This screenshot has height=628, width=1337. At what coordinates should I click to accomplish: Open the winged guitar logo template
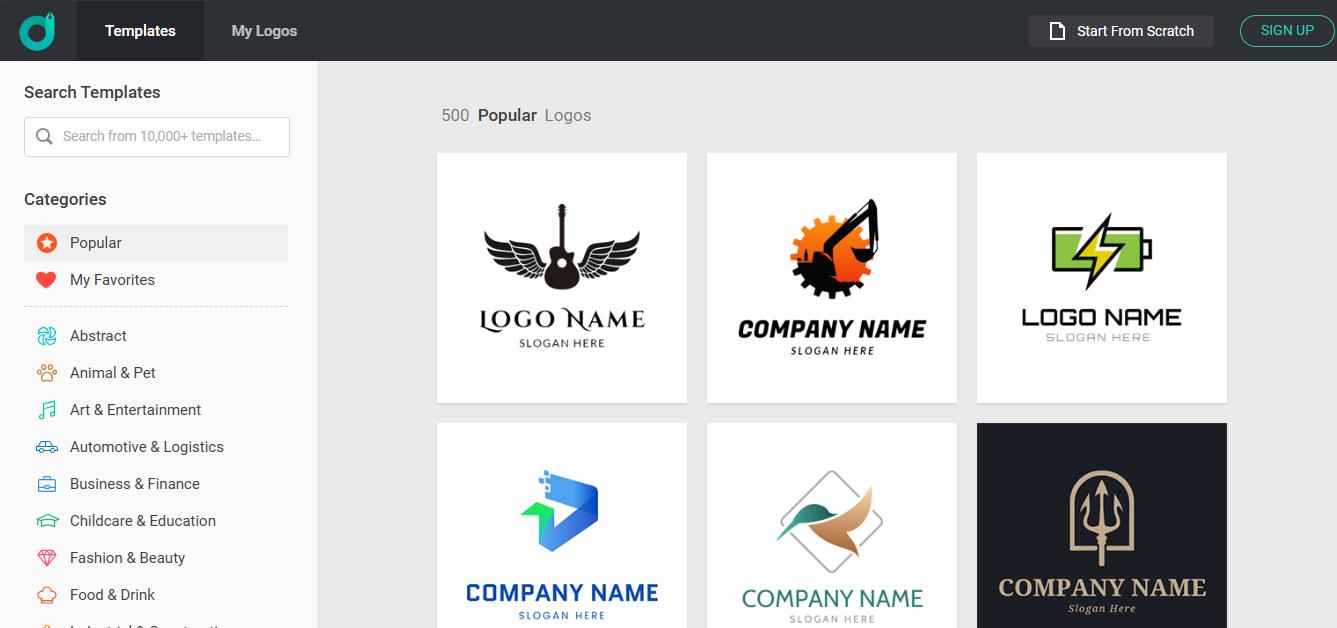tap(562, 278)
